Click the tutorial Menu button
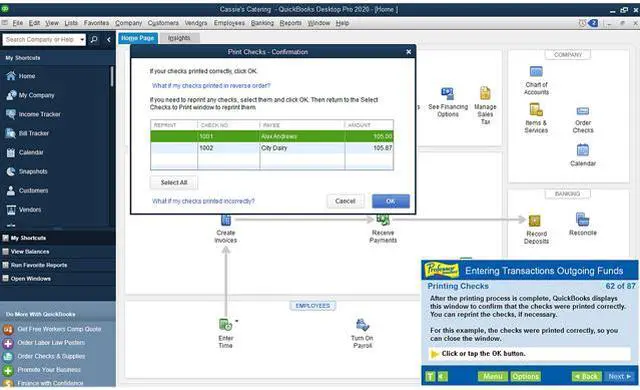 493,376
